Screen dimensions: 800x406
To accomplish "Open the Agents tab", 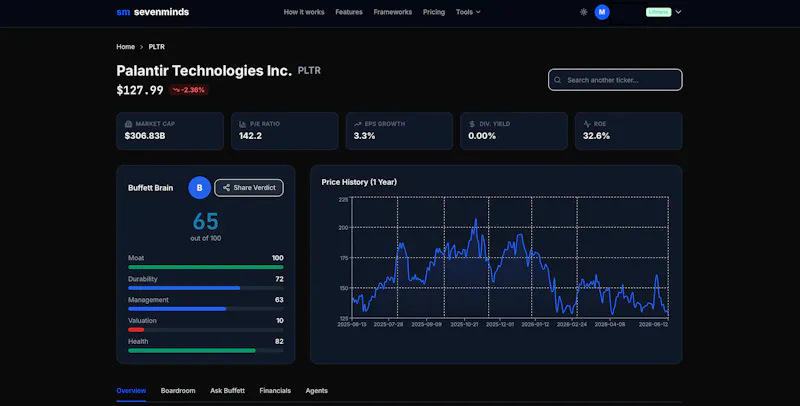I will tap(316, 391).
